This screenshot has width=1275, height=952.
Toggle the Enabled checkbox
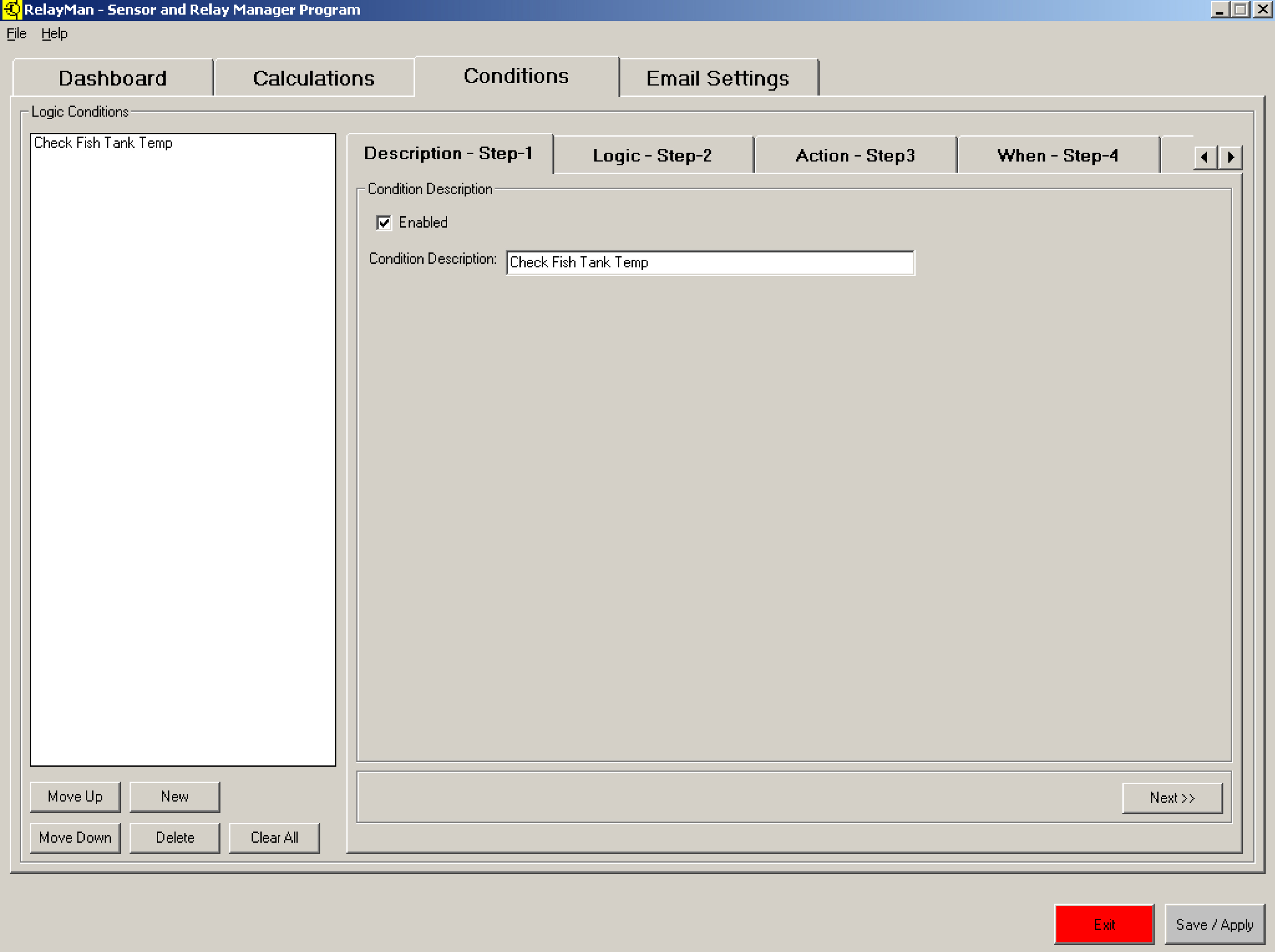point(384,223)
